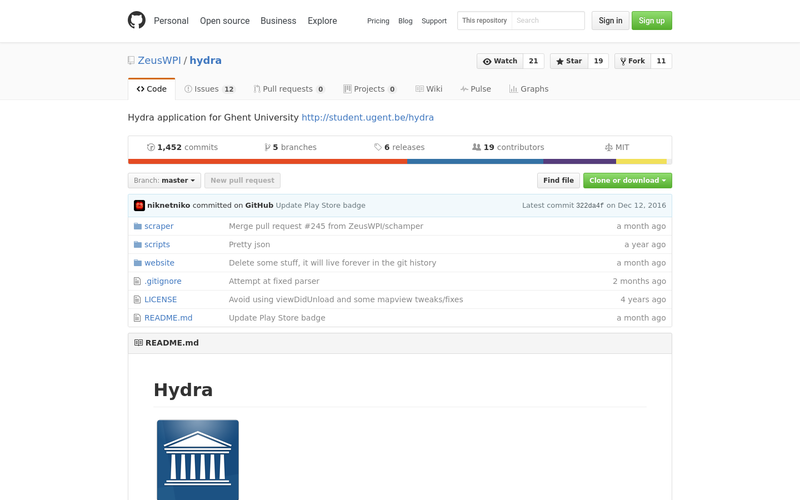Open the Wiki tab

click(429, 89)
